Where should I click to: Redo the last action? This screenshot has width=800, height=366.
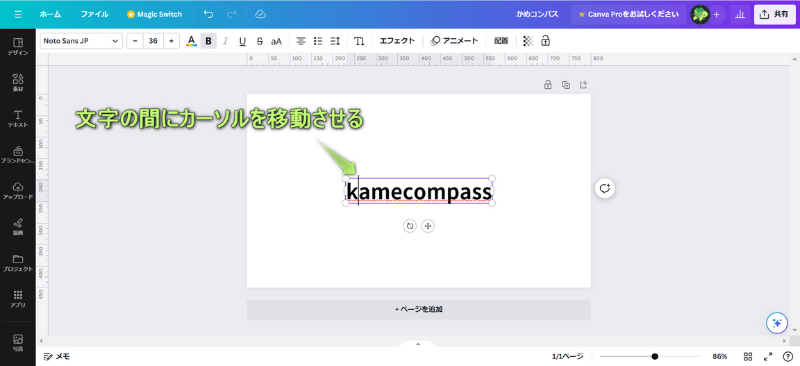(x=232, y=14)
